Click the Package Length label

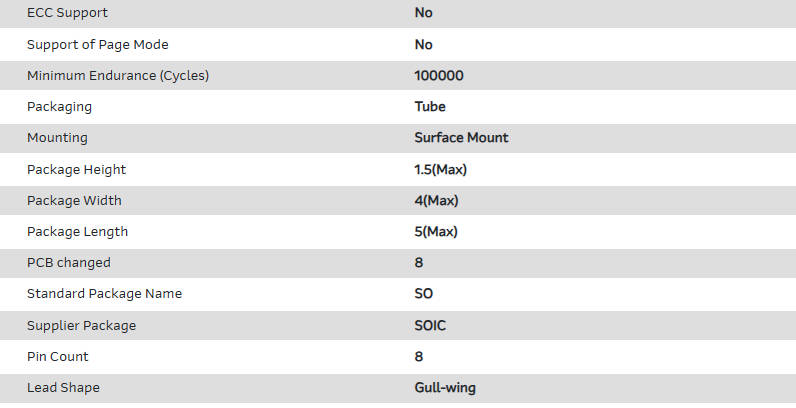click(x=77, y=231)
